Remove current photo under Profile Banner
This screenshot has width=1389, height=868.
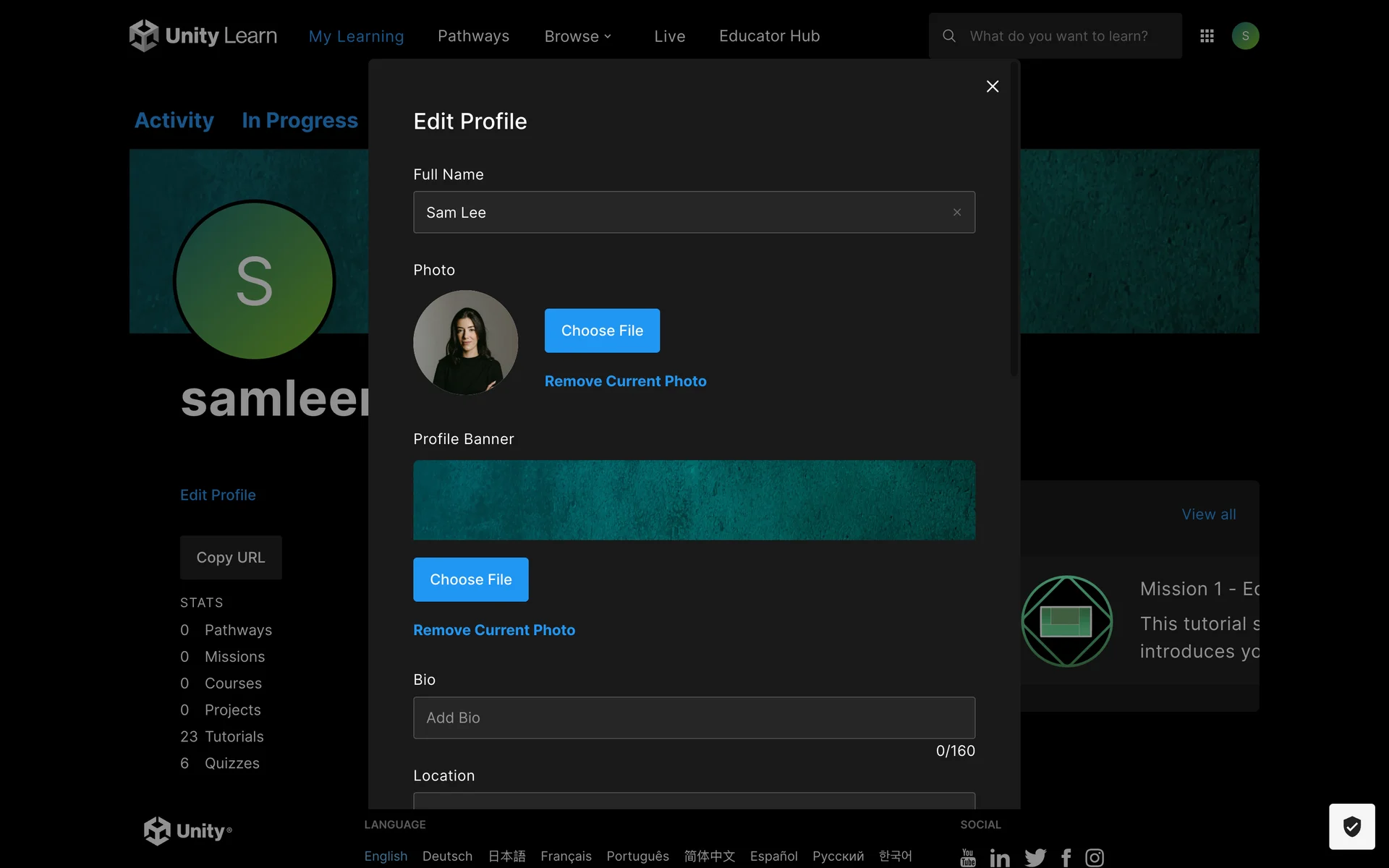494,630
